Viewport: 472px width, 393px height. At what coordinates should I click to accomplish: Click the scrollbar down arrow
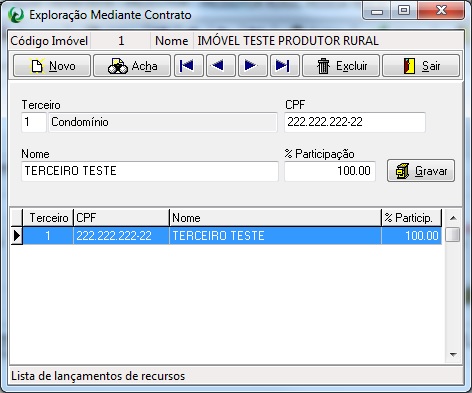point(453,355)
